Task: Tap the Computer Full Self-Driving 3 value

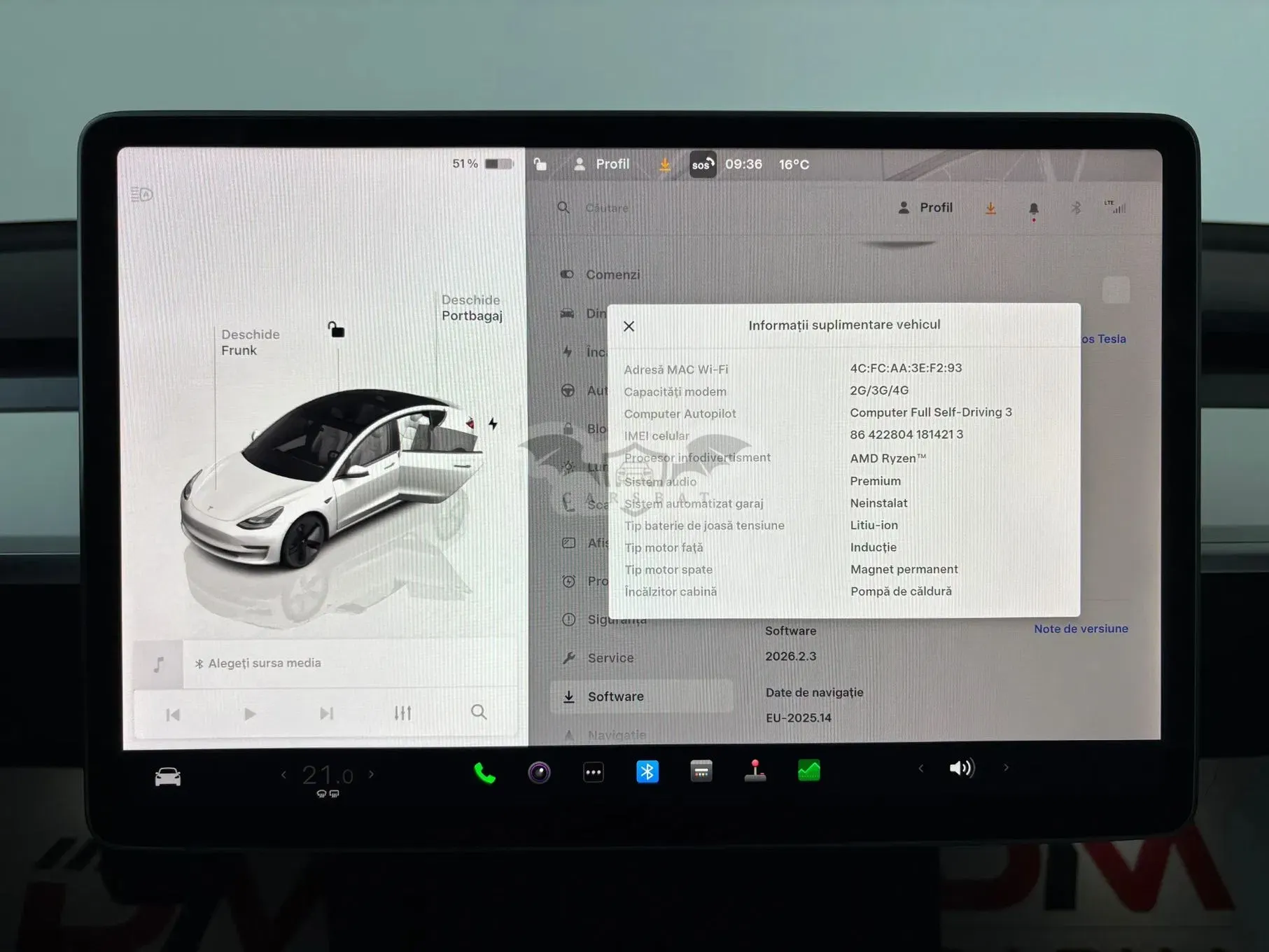Action: click(931, 412)
